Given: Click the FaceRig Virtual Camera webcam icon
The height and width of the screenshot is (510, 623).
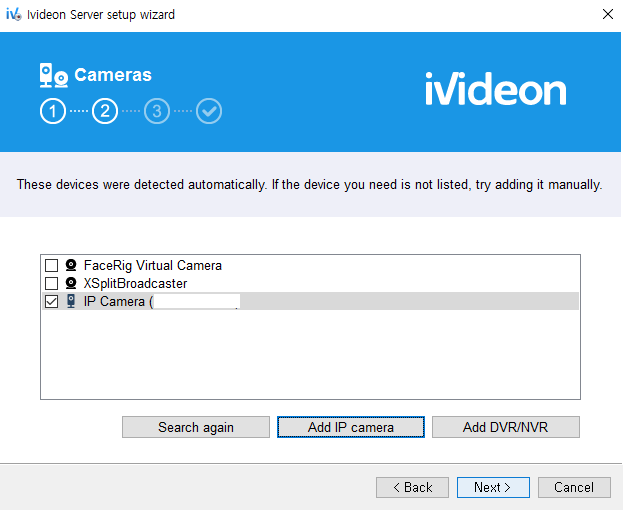Looking at the screenshot, I should tap(71, 265).
